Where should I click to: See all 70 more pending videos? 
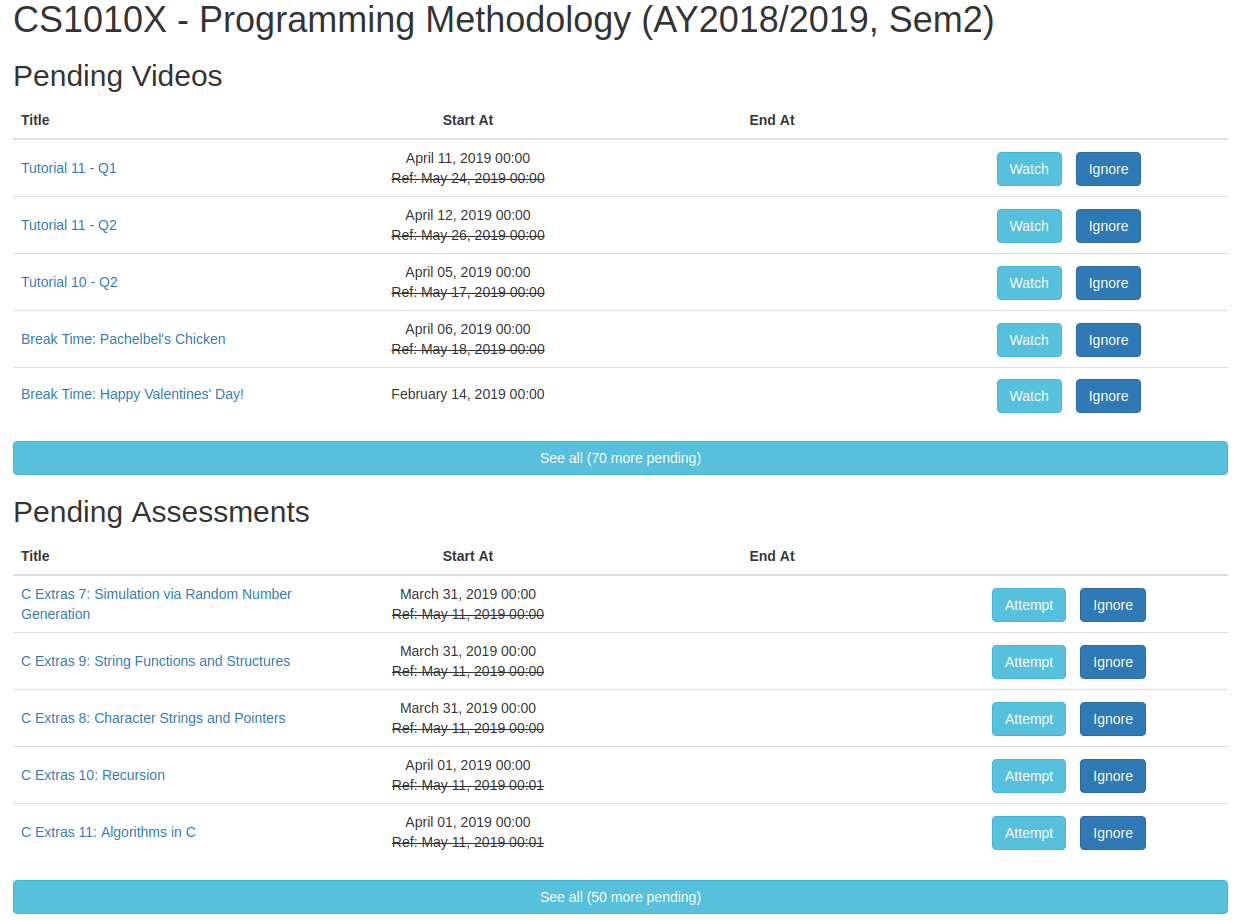coord(620,457)
